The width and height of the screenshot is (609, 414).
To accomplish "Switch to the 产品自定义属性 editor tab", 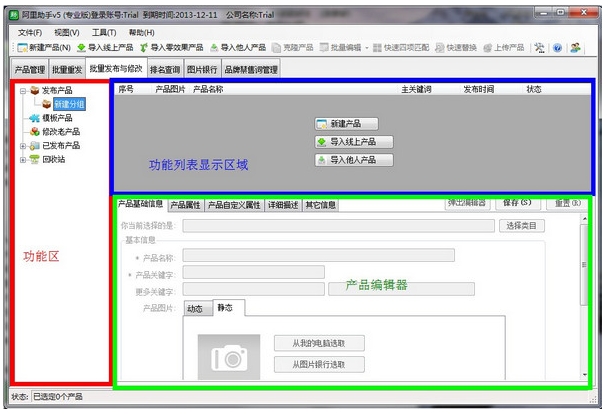I will point(234,205).
